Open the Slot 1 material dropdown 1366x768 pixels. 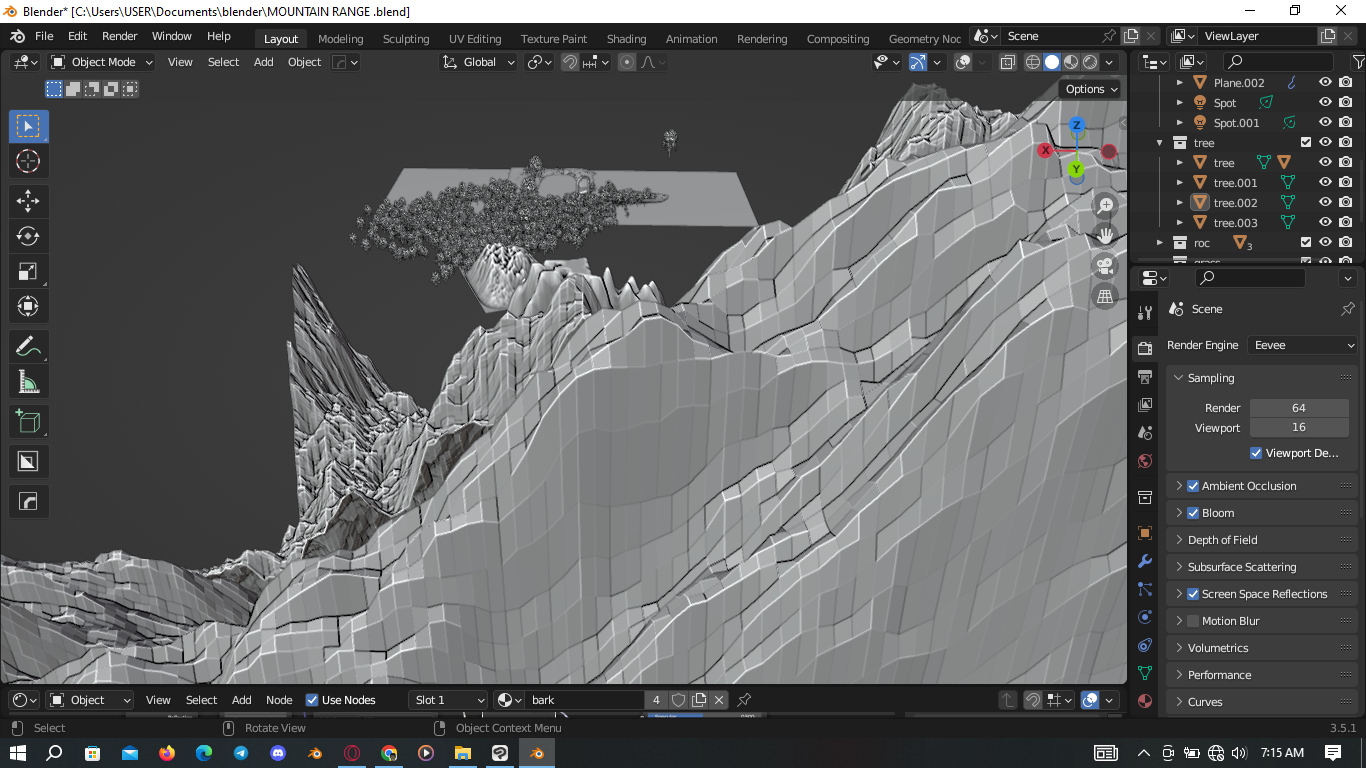coord(448,700)
